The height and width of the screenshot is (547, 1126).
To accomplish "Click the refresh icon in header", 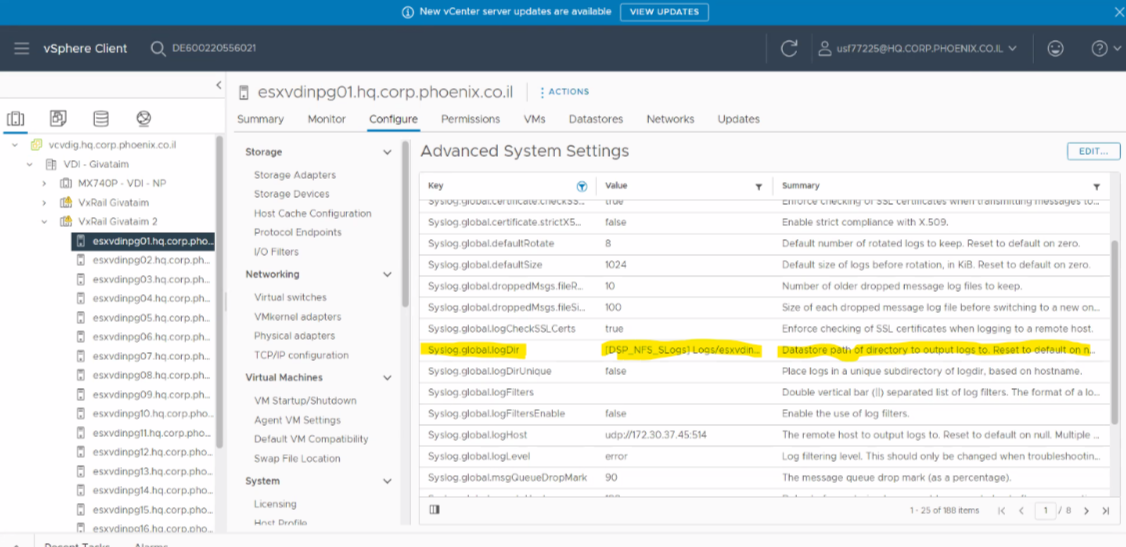I will coord(789,48).
